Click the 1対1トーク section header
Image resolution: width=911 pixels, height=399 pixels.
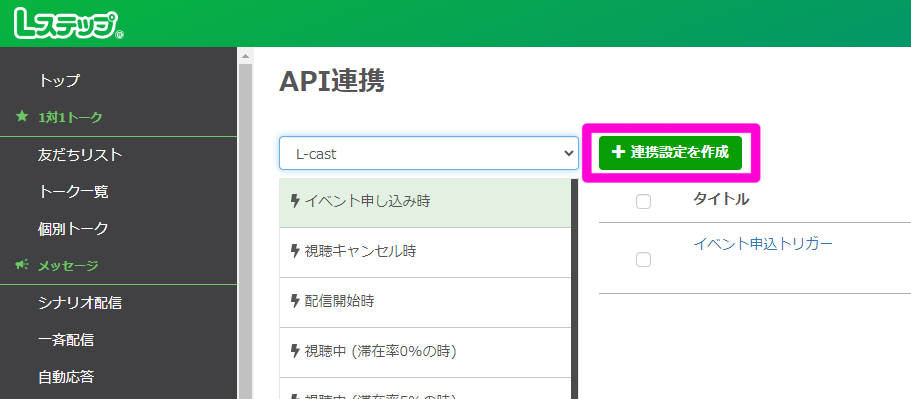click(x=70, y=117)
